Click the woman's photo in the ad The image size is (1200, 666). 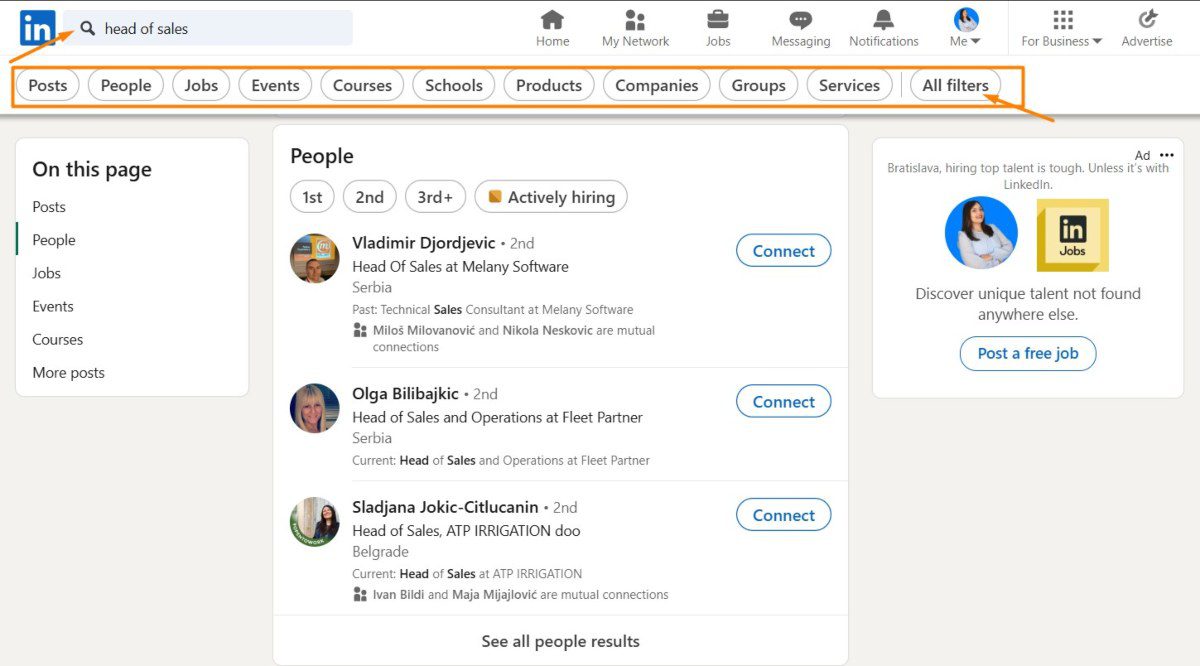pyautogui.click(x=981, y=232)
